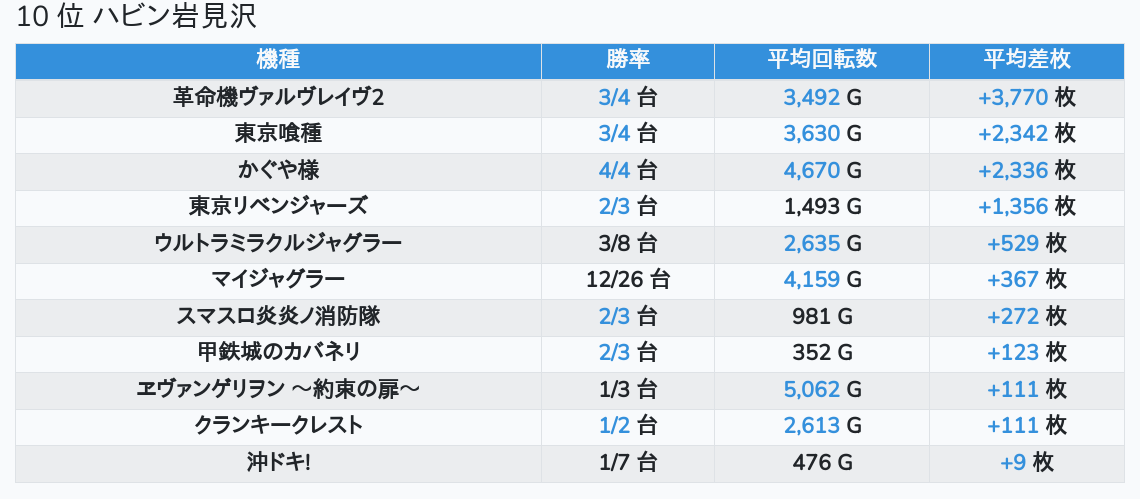
Task: Click the 機種 column header
Action: coord(278,60)
